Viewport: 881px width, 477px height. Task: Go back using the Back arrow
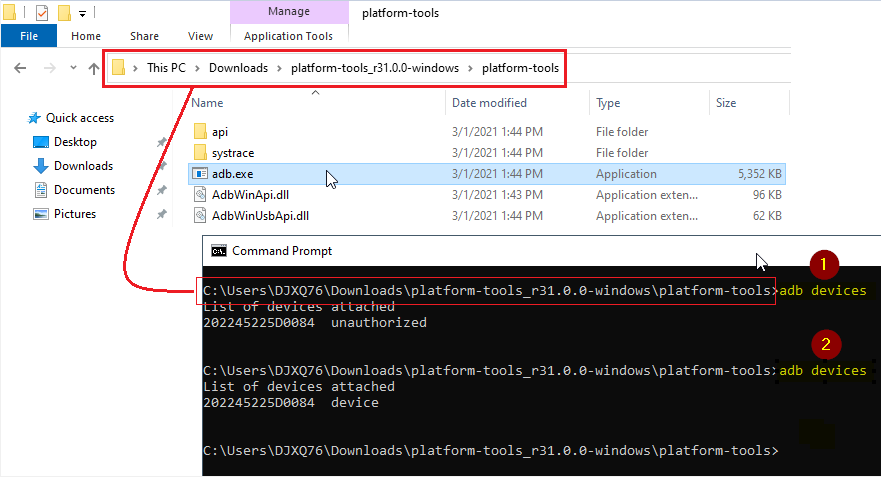pos(20,68)
